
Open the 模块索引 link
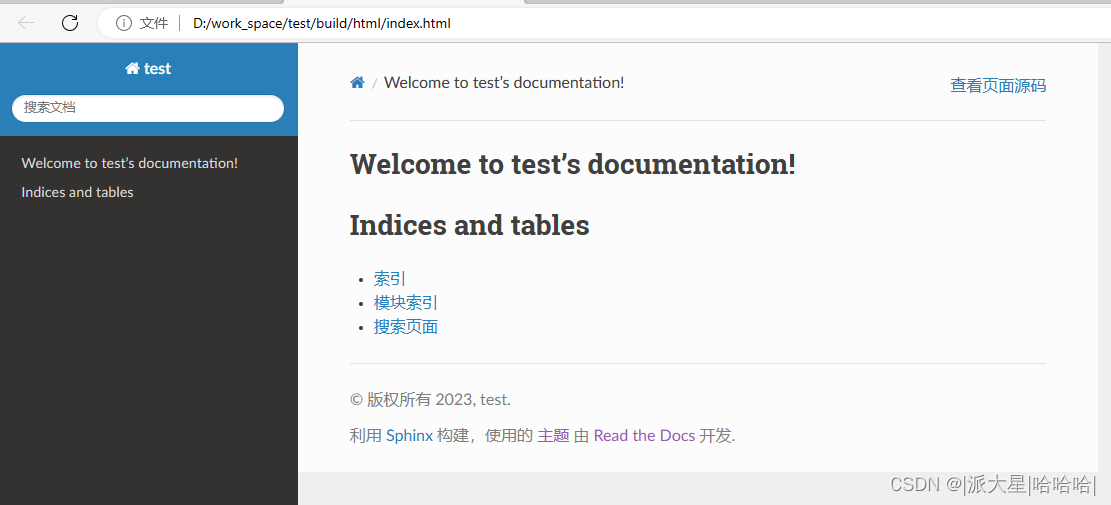[406, 302]
